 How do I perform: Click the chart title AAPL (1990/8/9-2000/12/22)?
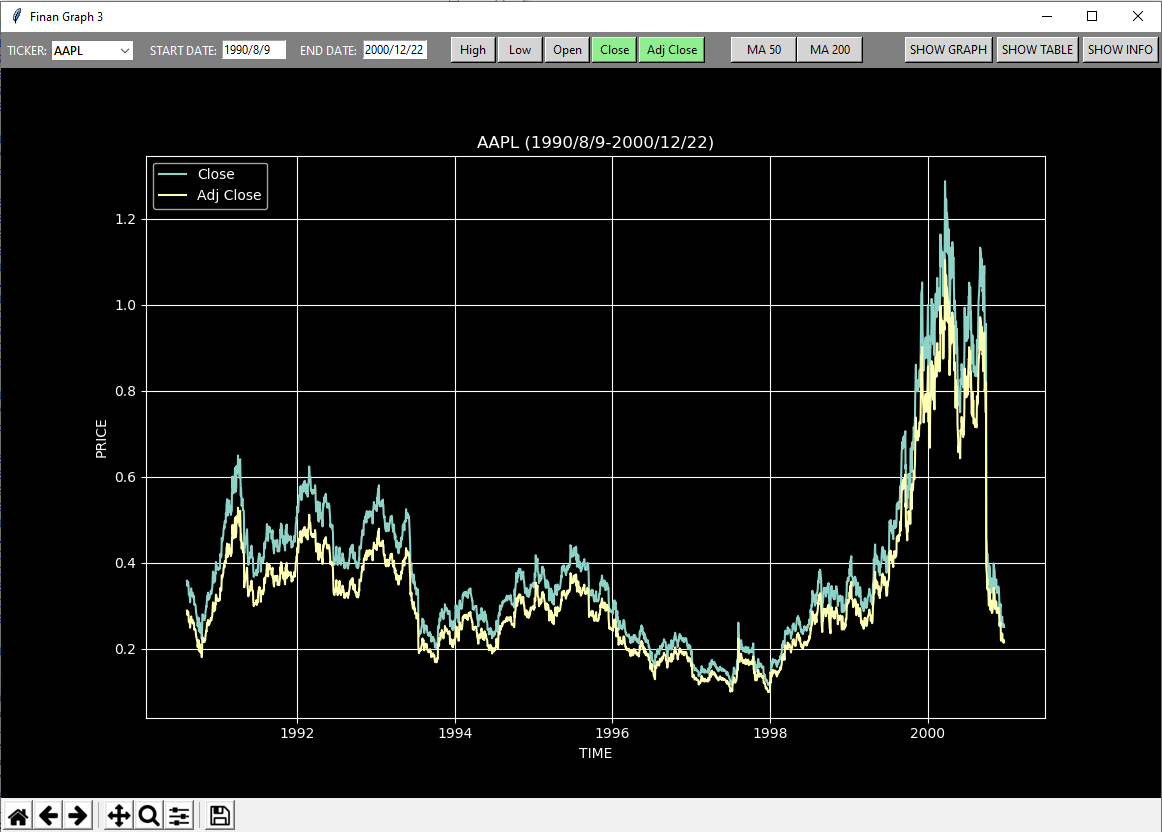[595, 142]
